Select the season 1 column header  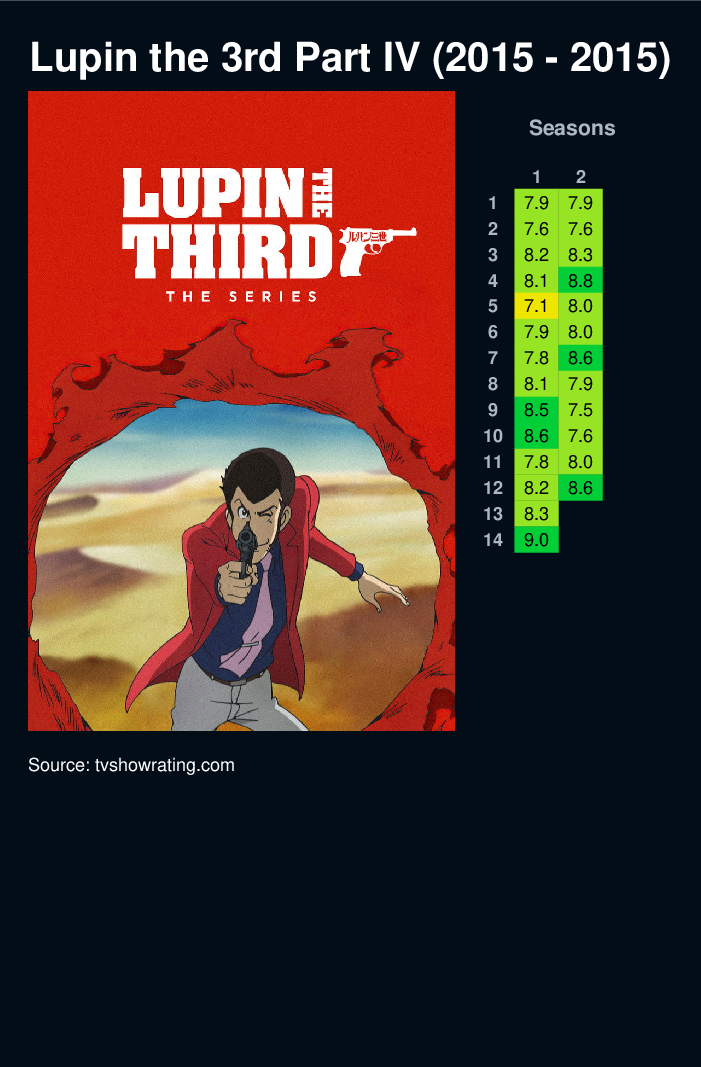[536, 177]
